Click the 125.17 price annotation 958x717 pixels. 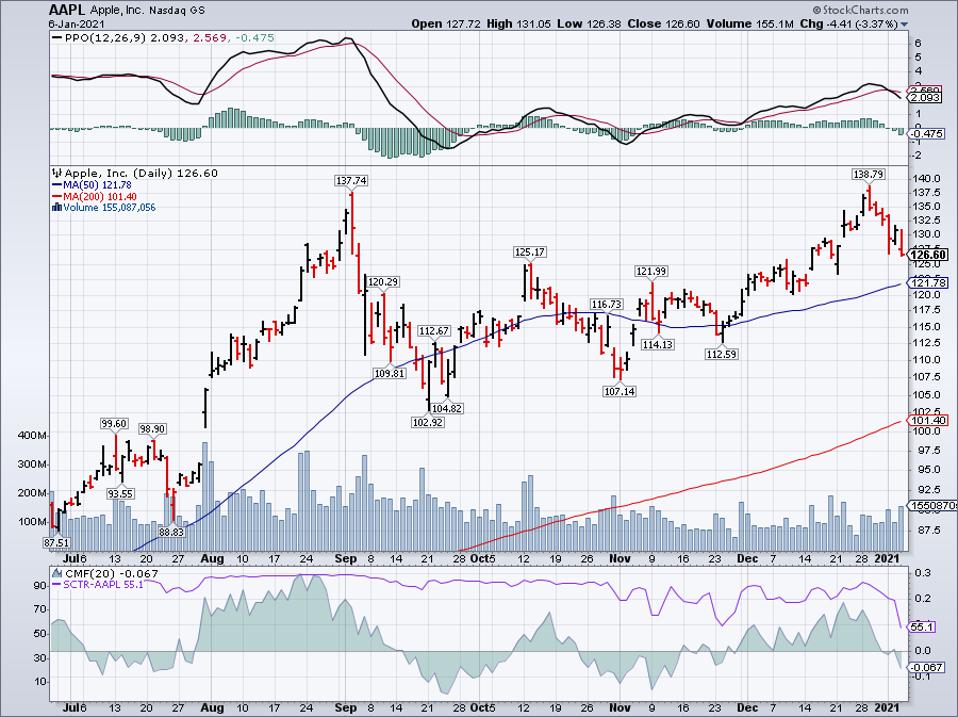(530, 252)
